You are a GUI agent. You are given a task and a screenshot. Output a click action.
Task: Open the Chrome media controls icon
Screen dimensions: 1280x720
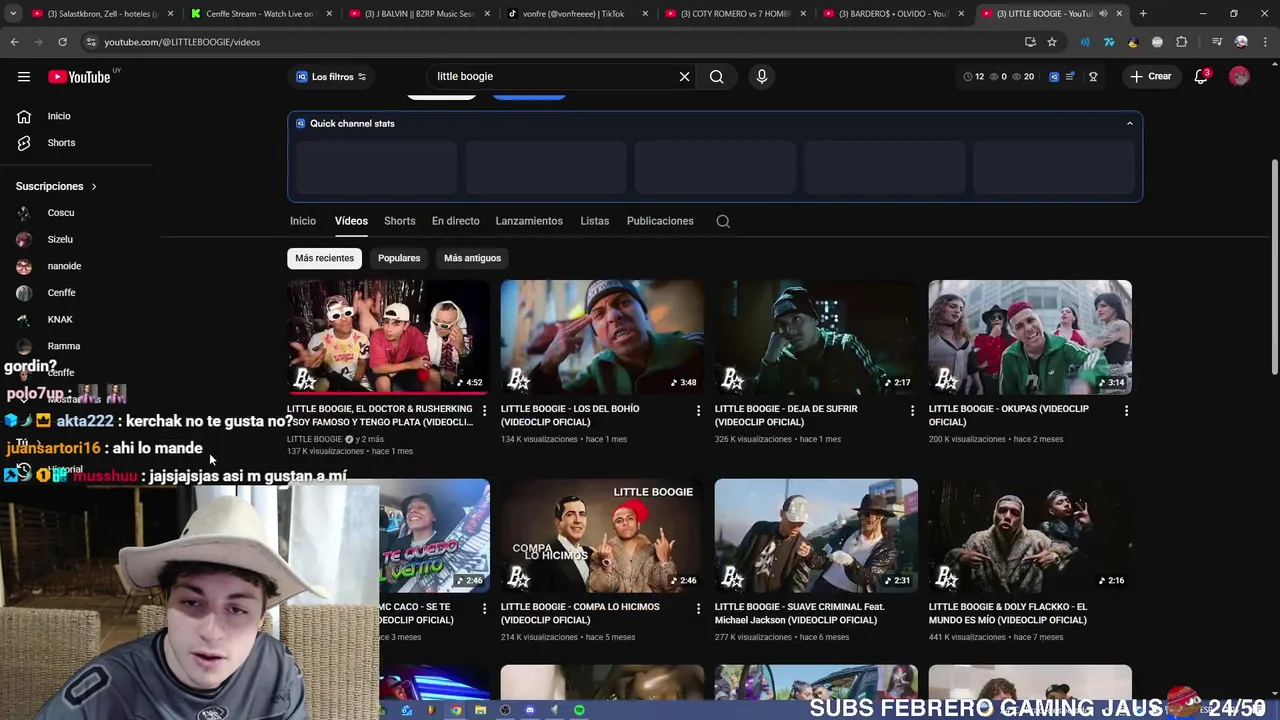1216,42
